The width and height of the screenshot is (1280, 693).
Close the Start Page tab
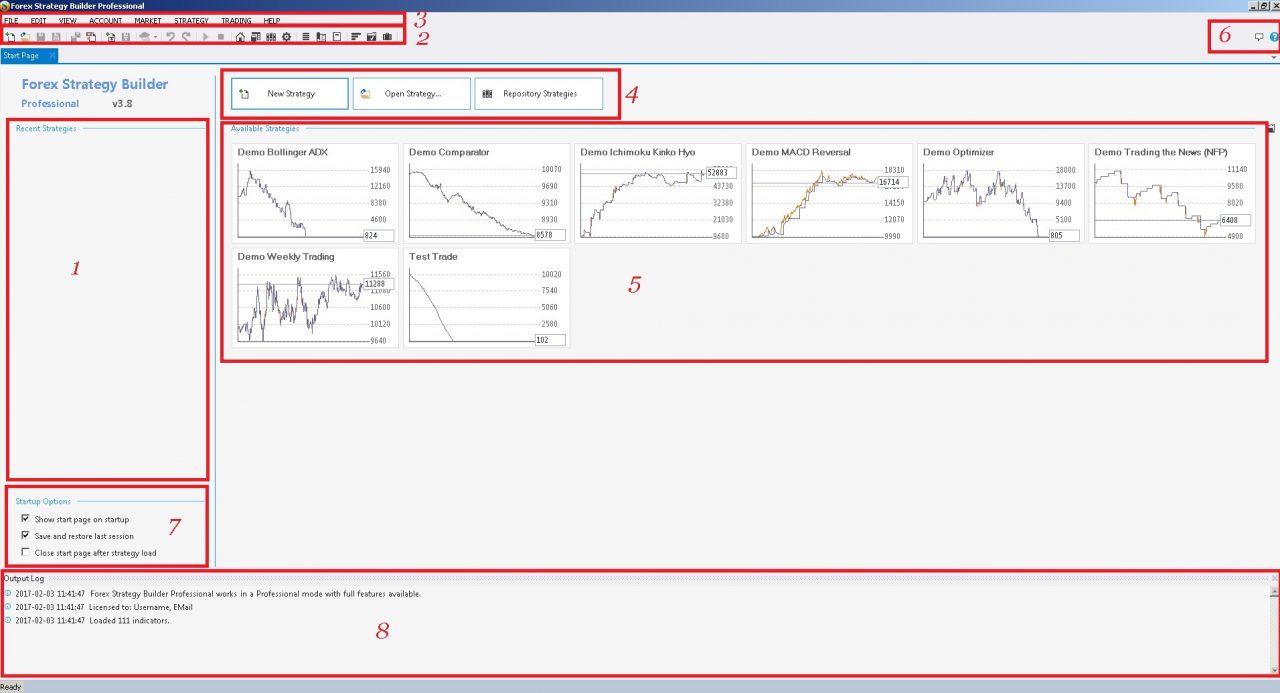52,56
